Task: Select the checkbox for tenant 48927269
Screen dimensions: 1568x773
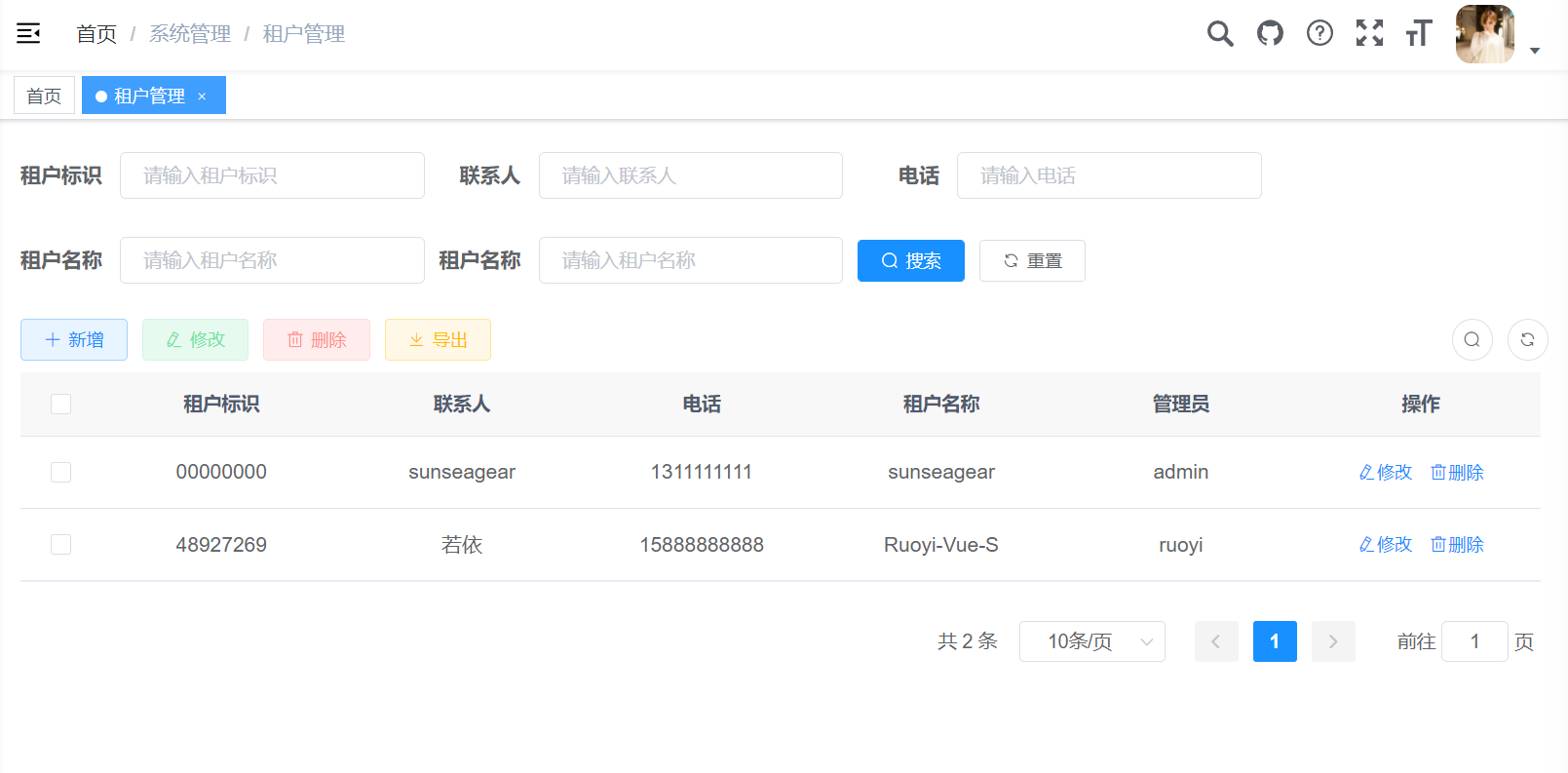Action: pyautogui.click(x=60, y=545)
